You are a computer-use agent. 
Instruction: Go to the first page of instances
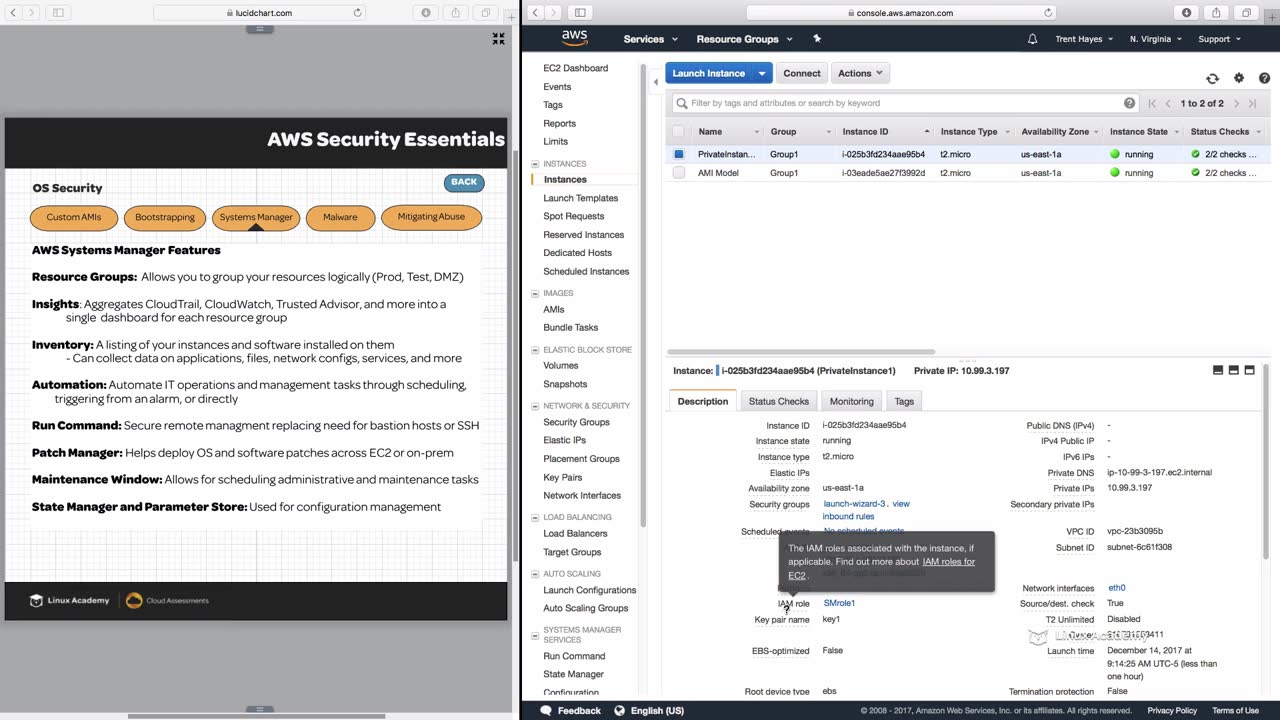pyautogui.click(x=1152, y=103)
